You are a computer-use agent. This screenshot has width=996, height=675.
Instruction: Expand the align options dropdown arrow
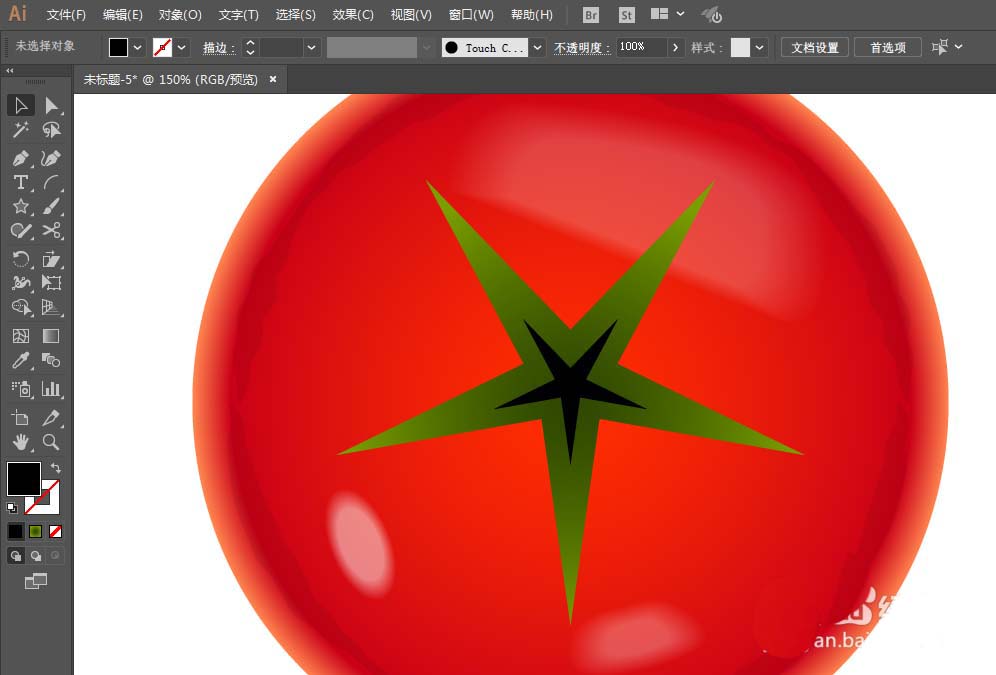tap(959, 47)
